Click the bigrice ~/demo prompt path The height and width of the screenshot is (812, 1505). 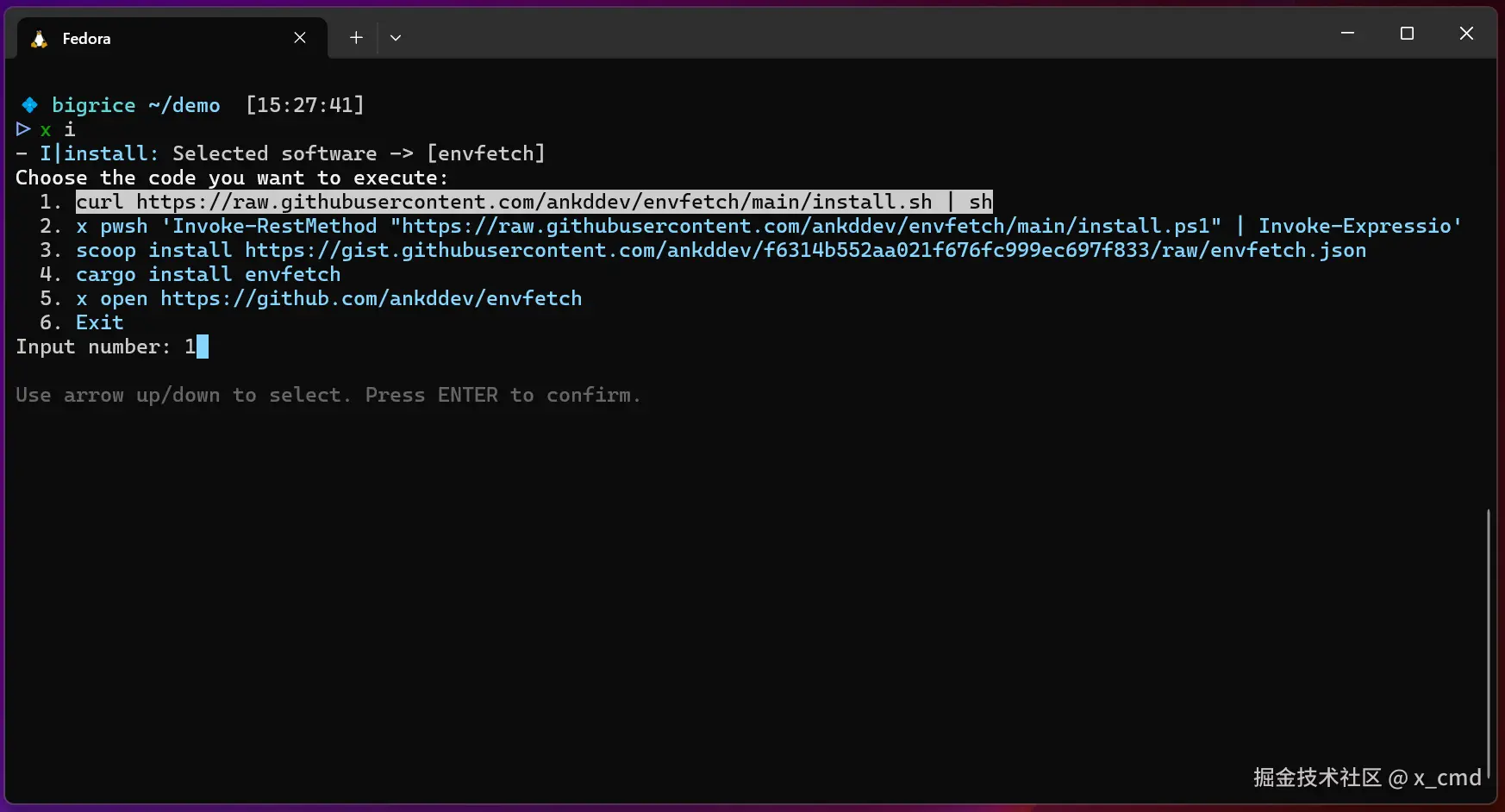tap(136, 105)
